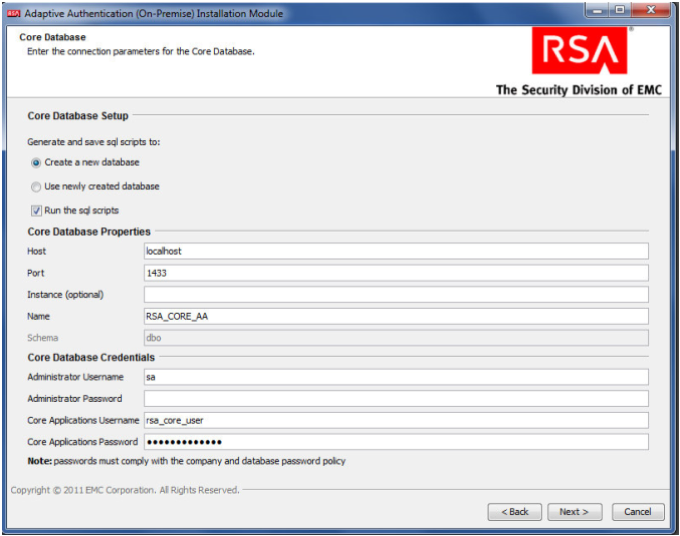Minimize the installer window

click(x=597, y=10)
